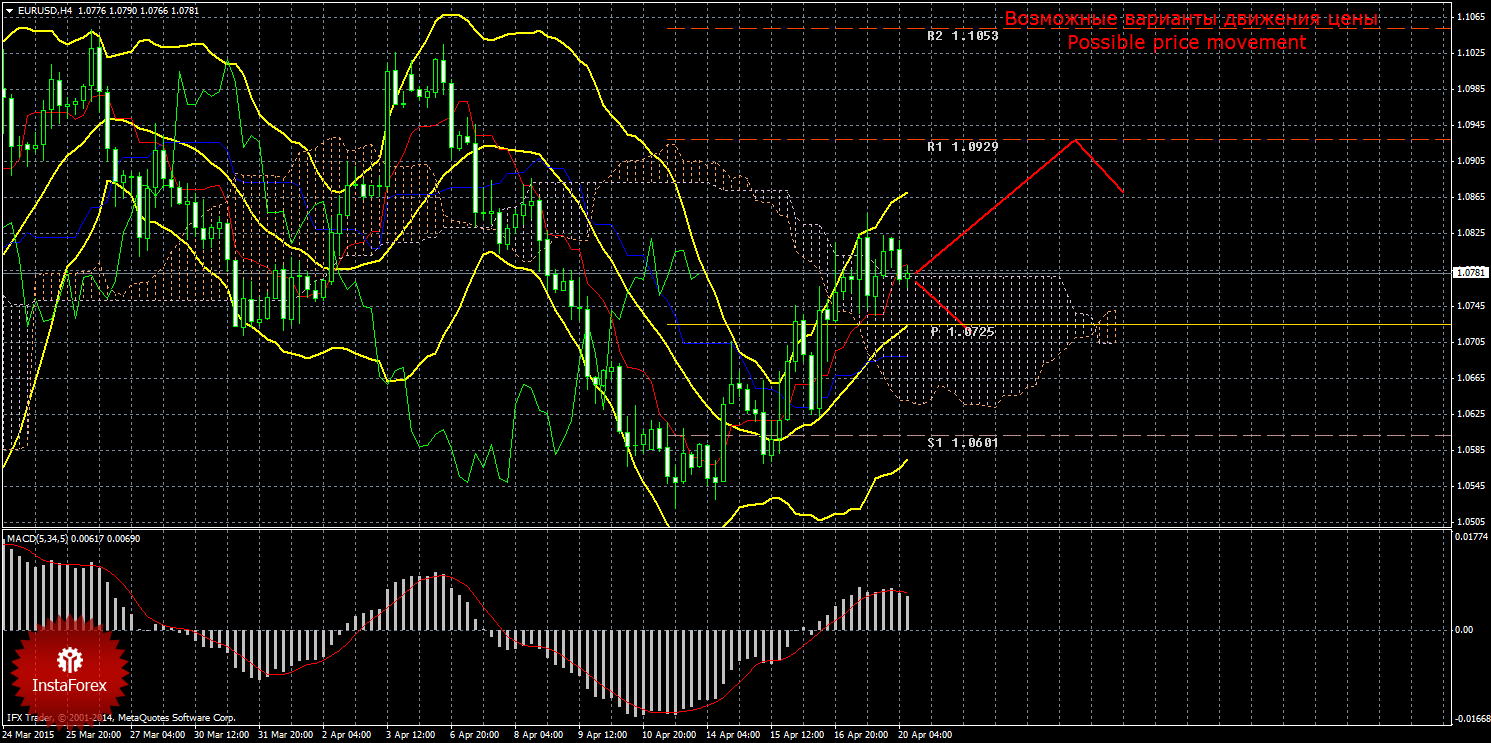Click the R2 1.1053 resistance label
This screenshot has height=743, width=1491.
[x=962, y=35]
